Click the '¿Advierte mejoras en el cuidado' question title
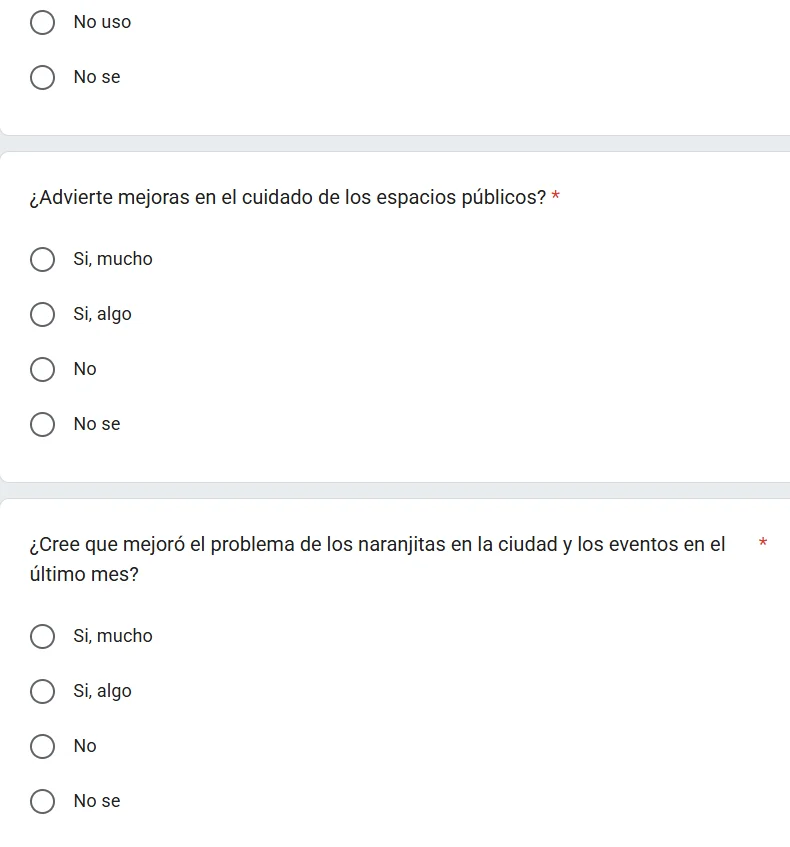This screenshot has width=790, height=847. pos(288,198)
